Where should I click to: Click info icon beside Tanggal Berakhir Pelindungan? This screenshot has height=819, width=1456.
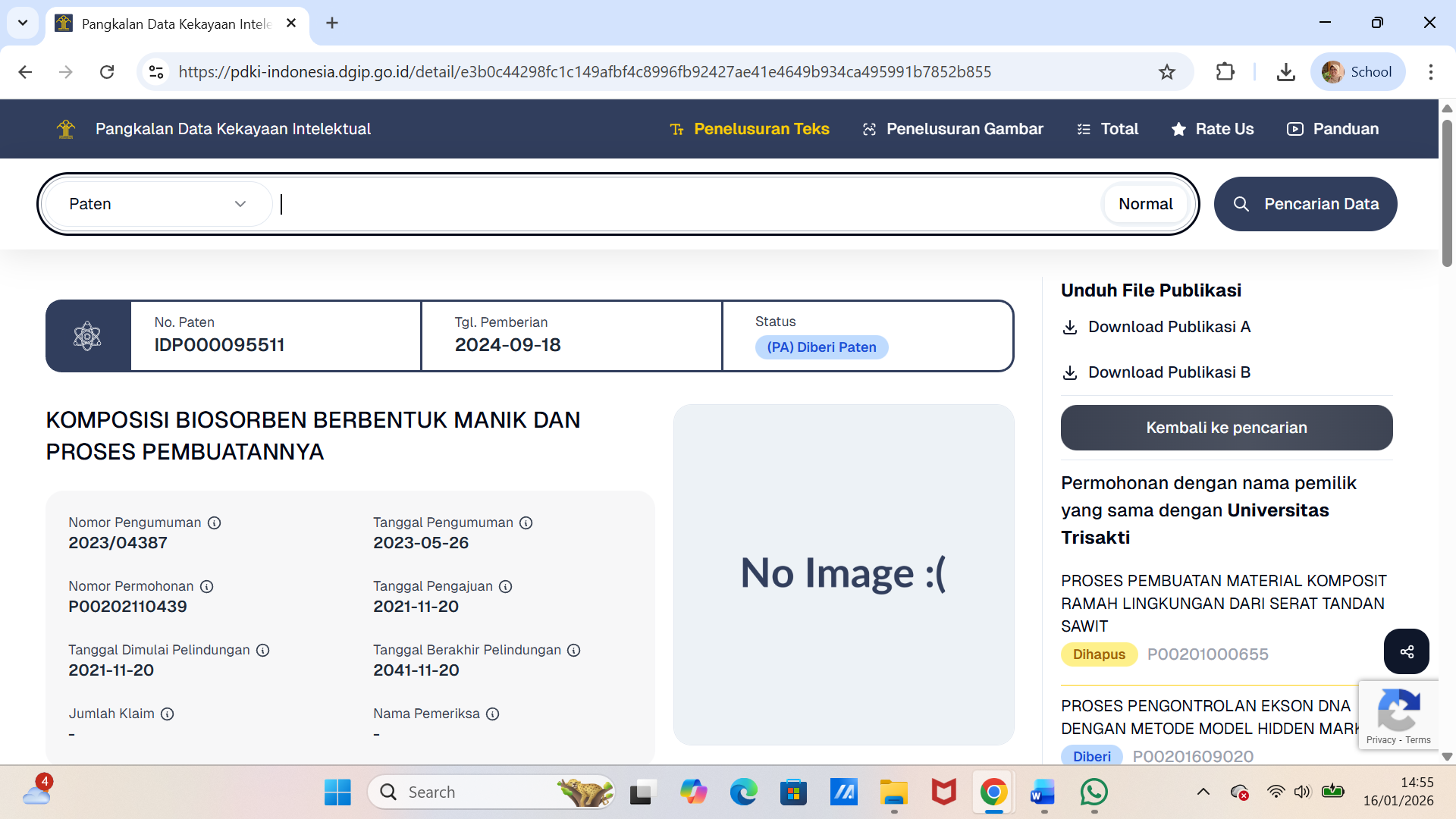pos(574,650)
